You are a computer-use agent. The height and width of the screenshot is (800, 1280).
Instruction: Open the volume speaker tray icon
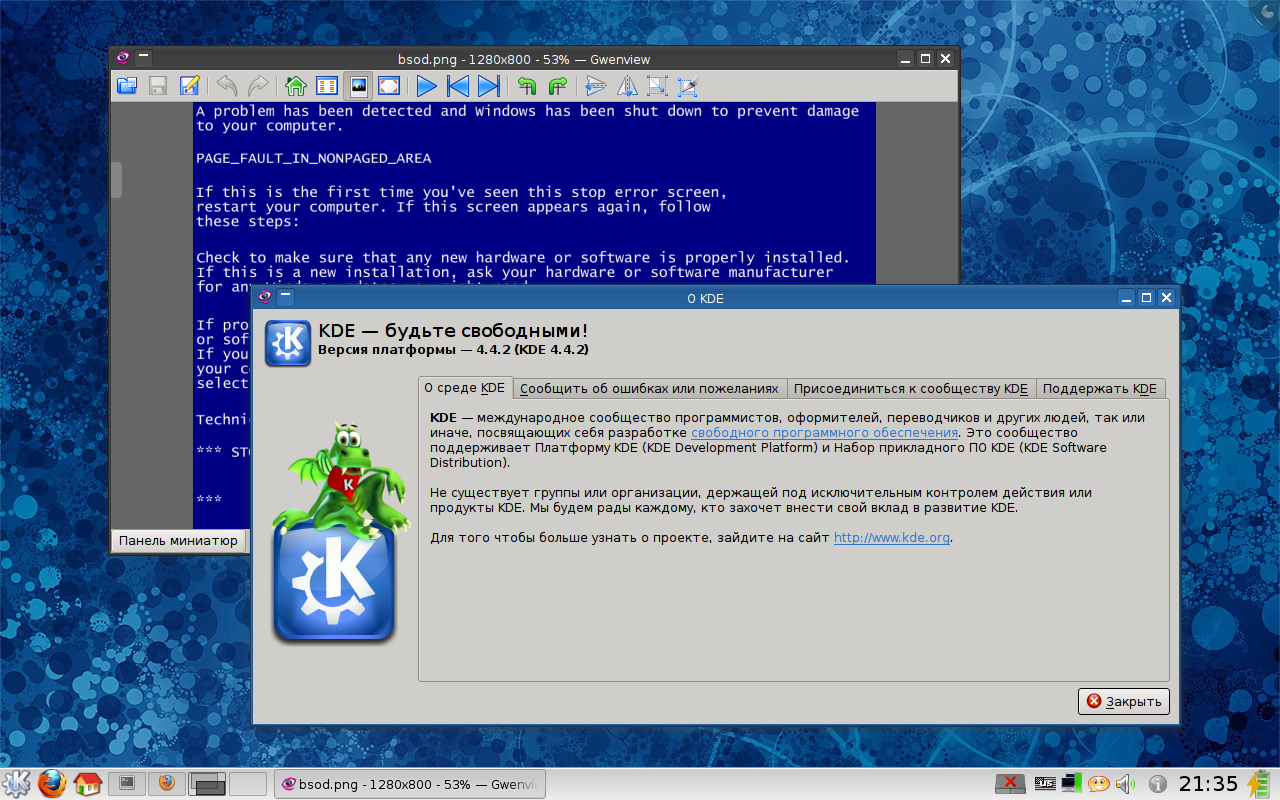click(1124, 784)
